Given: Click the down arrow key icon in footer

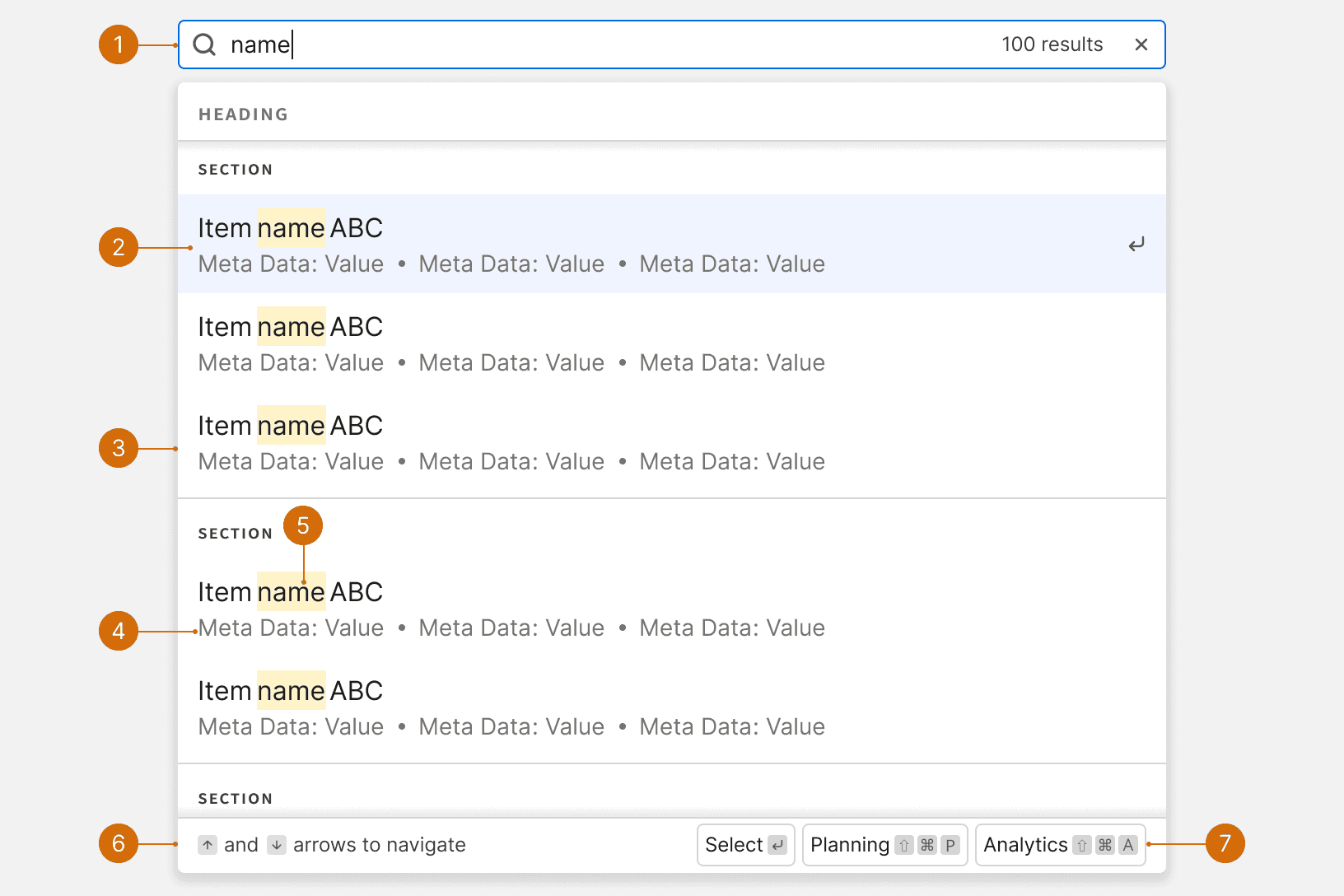Looking at the screenshot, I should coord(277,845).
